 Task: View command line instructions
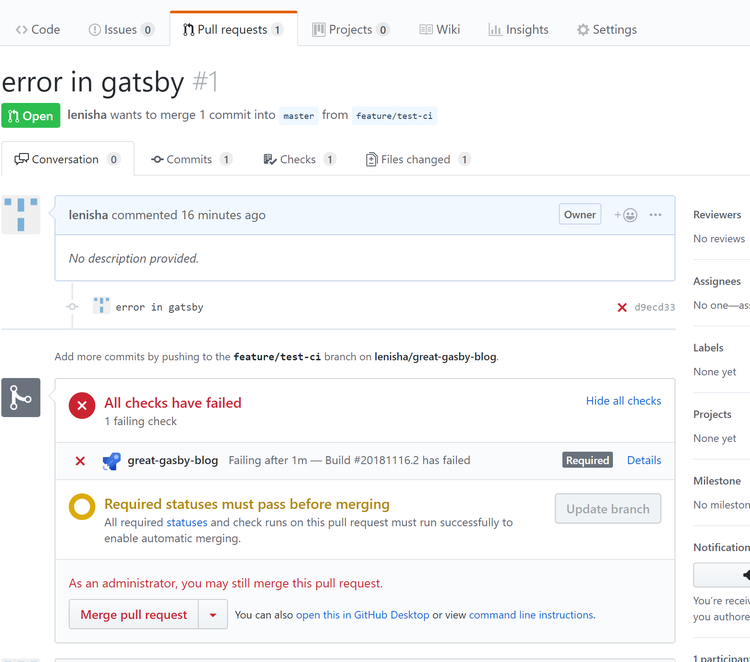coord(531,615)
